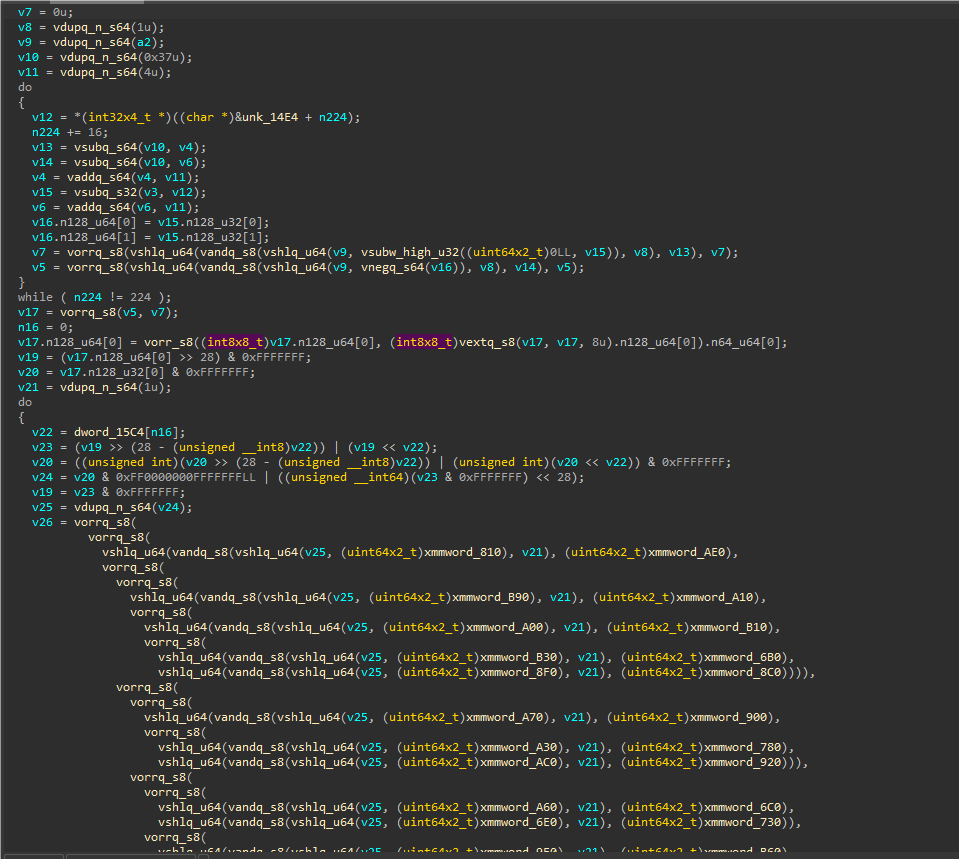
Task: Select the 'vsubq_s32' function call
Action: pos(105,192)
